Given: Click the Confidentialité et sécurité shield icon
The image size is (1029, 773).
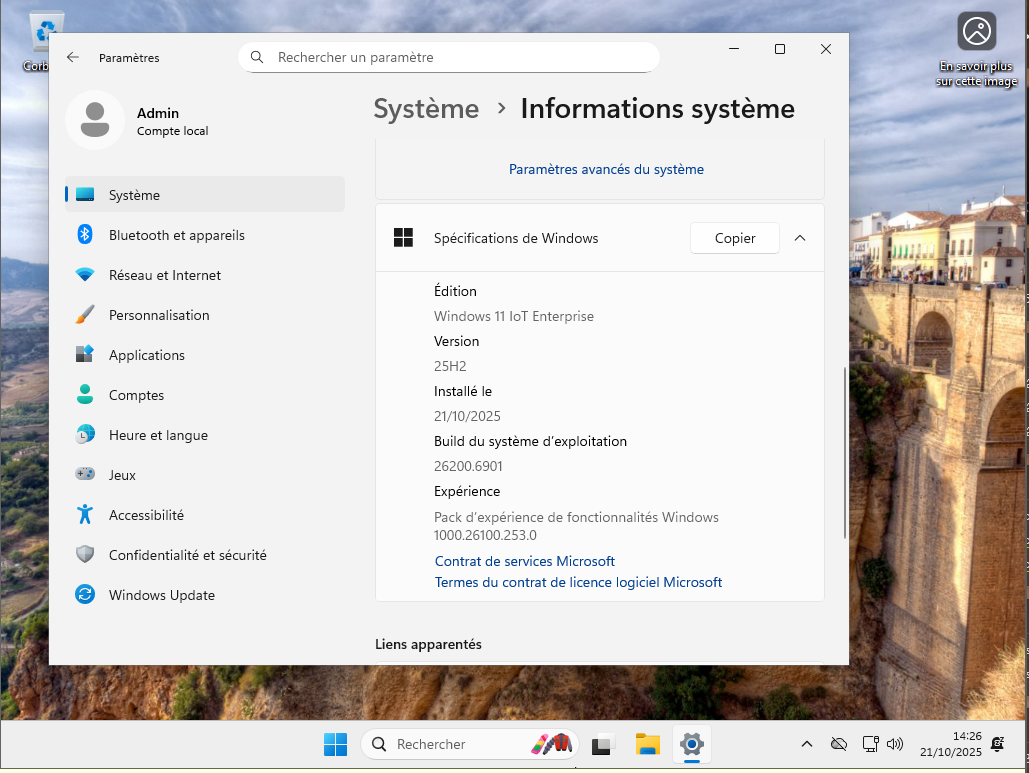Looking at the screenshot, I should [x=85, y=555].
